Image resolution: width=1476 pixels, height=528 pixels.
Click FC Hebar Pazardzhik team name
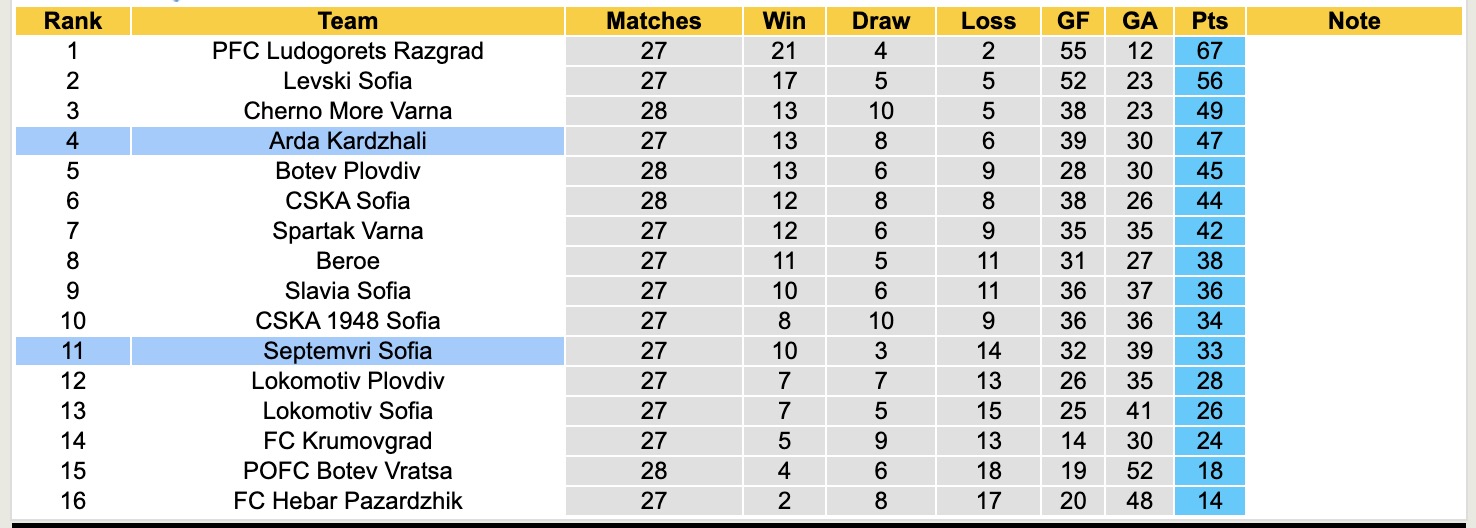pos(348,501)
